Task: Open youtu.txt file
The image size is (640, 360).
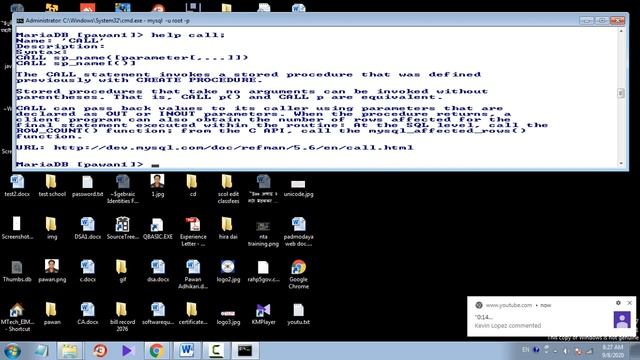Action: pos(298,313)
